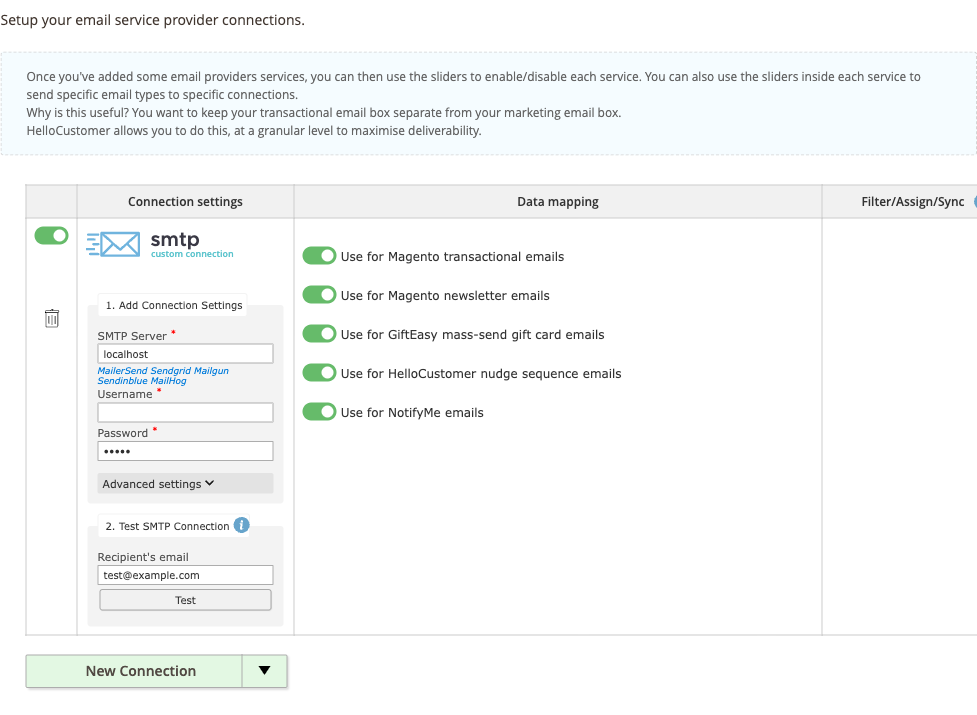Open info tooltip beside Test SMTP Connection
Screen dimensions: 977x715
[242, 525]
